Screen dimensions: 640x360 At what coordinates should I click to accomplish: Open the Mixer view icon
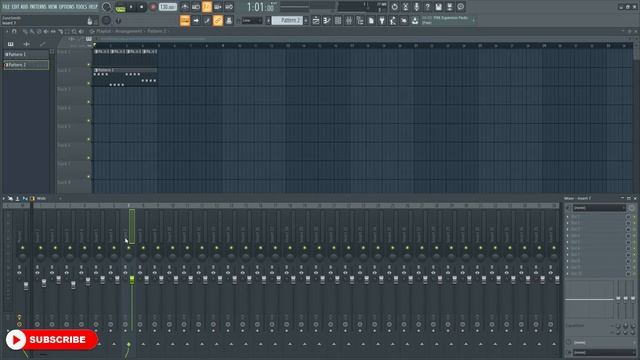coord(349,20)
